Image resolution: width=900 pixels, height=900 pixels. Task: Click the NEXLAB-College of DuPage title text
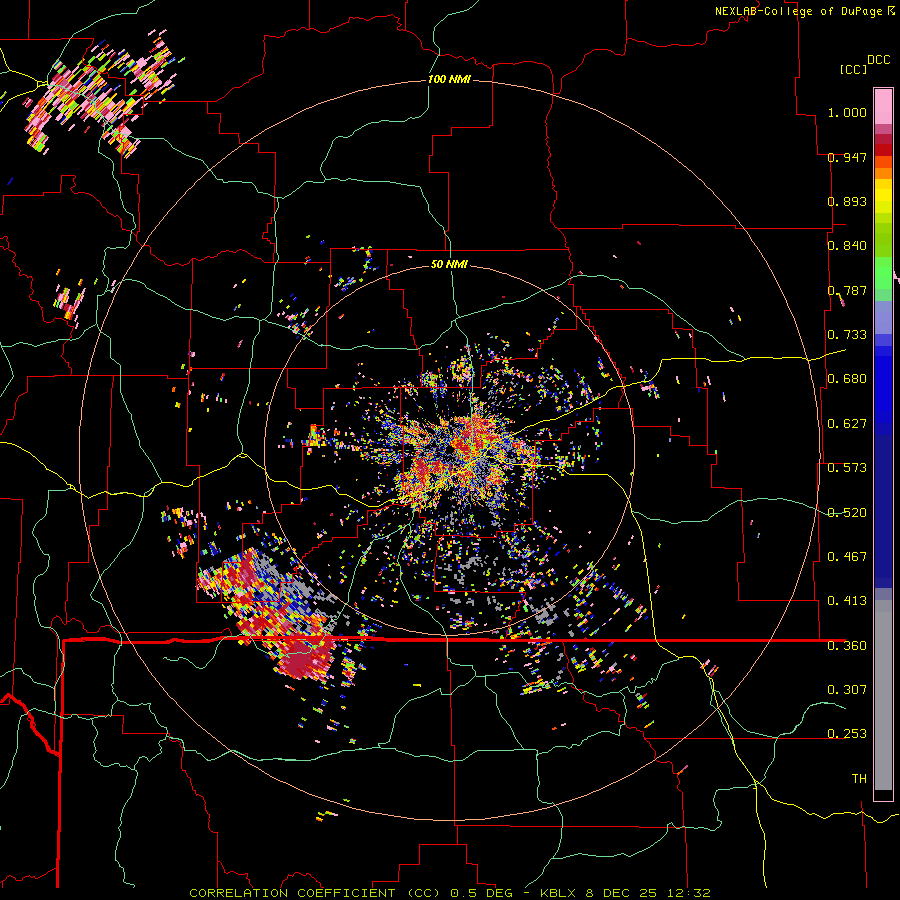click(798, 11)
